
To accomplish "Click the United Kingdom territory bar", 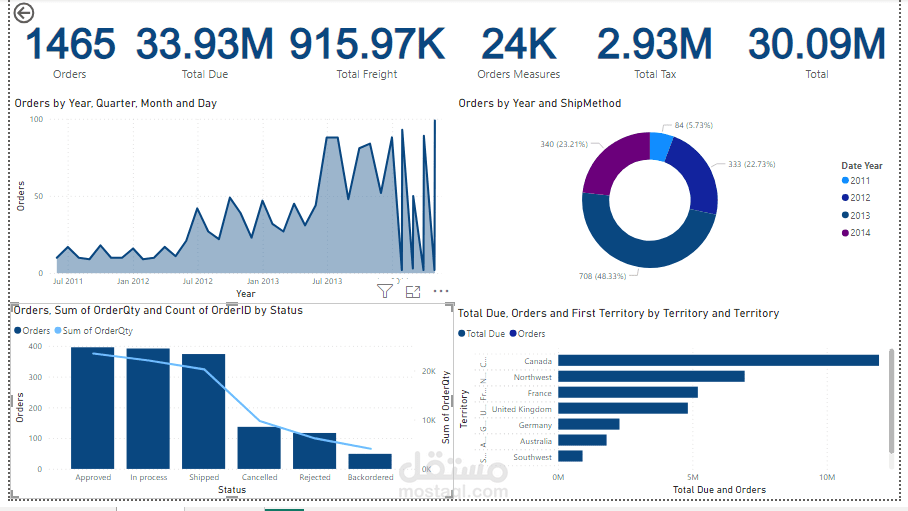I will click(x=623, y=408).
